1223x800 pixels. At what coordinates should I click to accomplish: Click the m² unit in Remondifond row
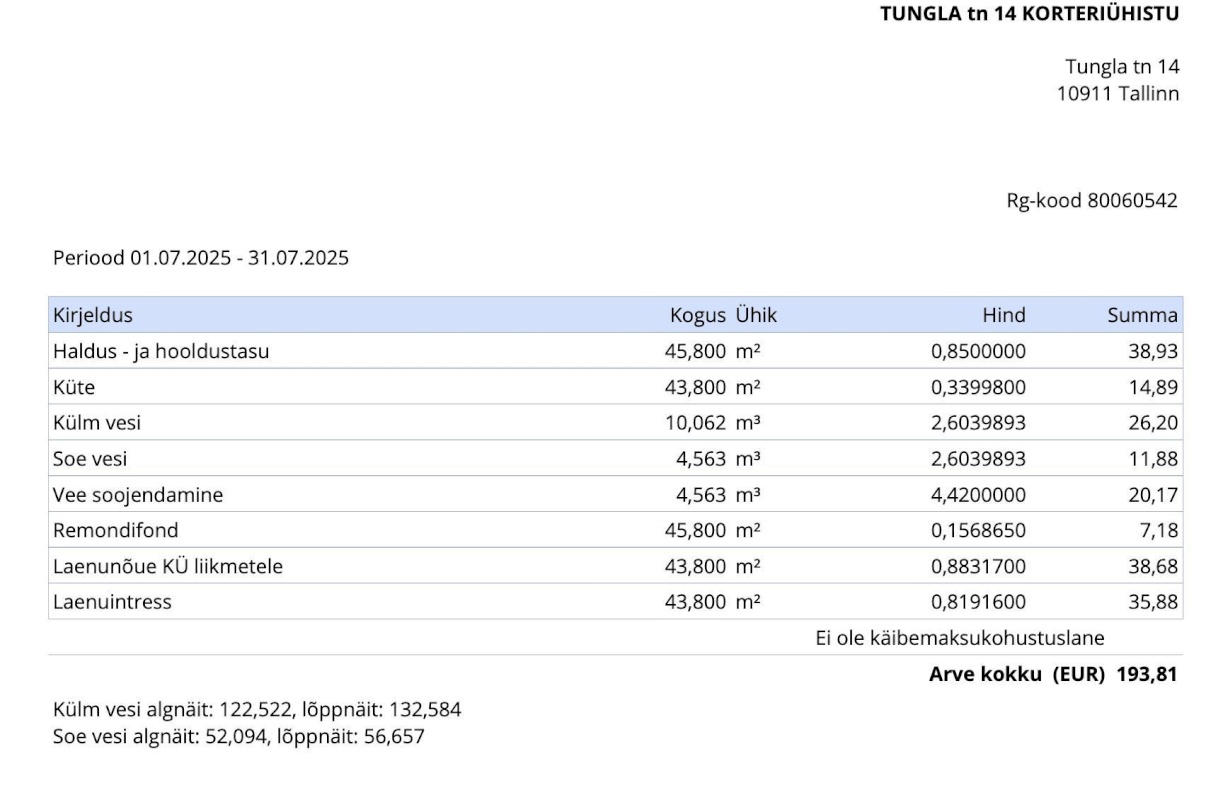pyautogui.click(x=748, y=531)
